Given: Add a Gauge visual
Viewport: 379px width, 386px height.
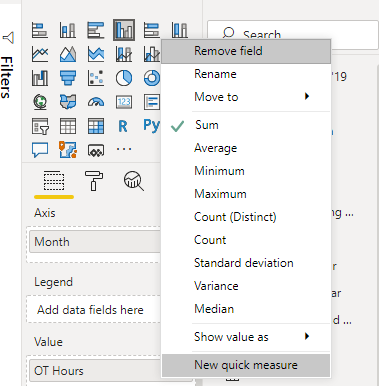Looking at the screenshot, I should [96, 102].
